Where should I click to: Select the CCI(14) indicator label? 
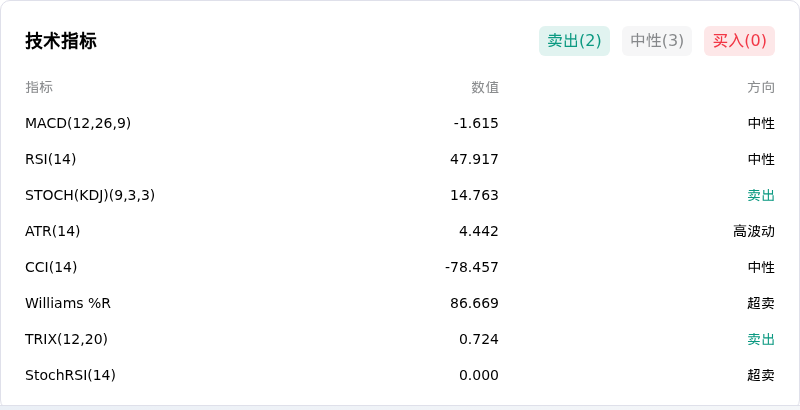coord(51,267)
